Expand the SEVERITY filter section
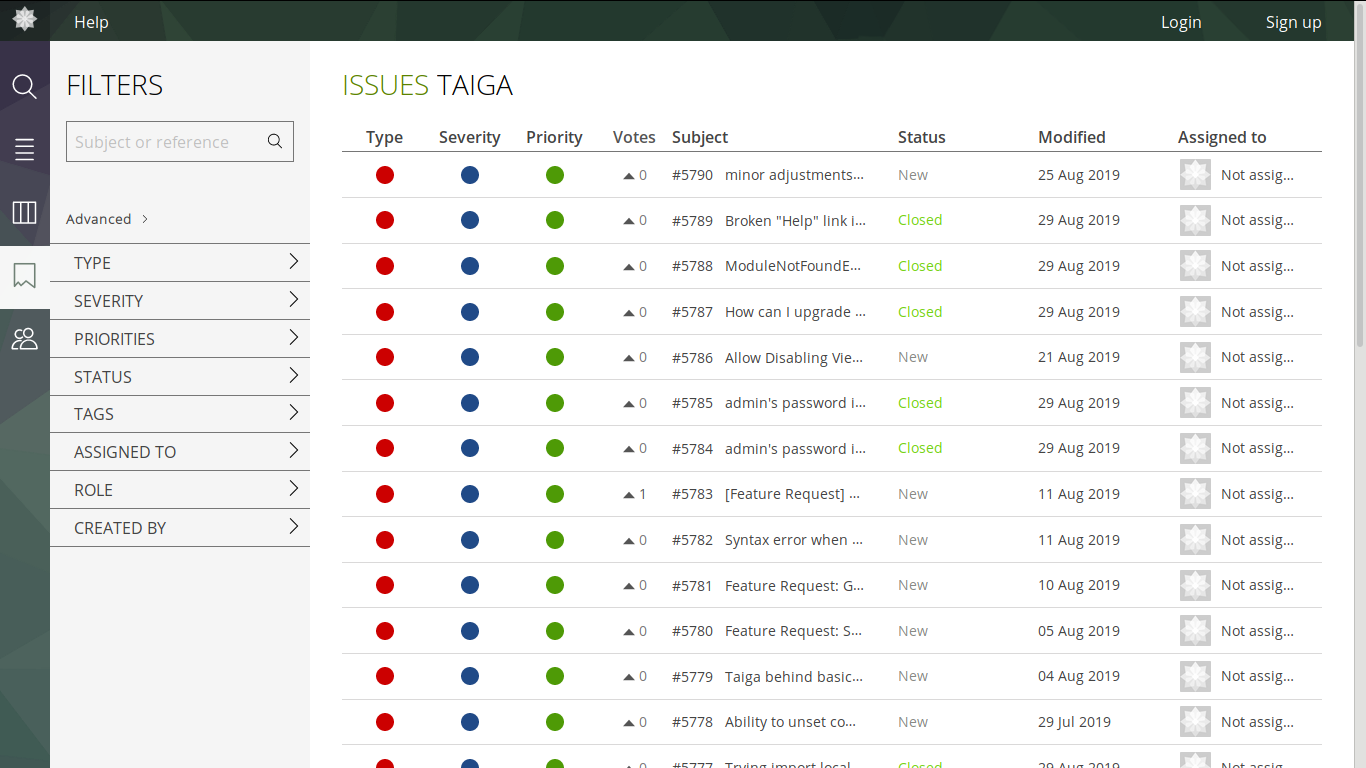The height and width of the screenshot is (768, 1366). pyautogui.click(x=180, y=301)
